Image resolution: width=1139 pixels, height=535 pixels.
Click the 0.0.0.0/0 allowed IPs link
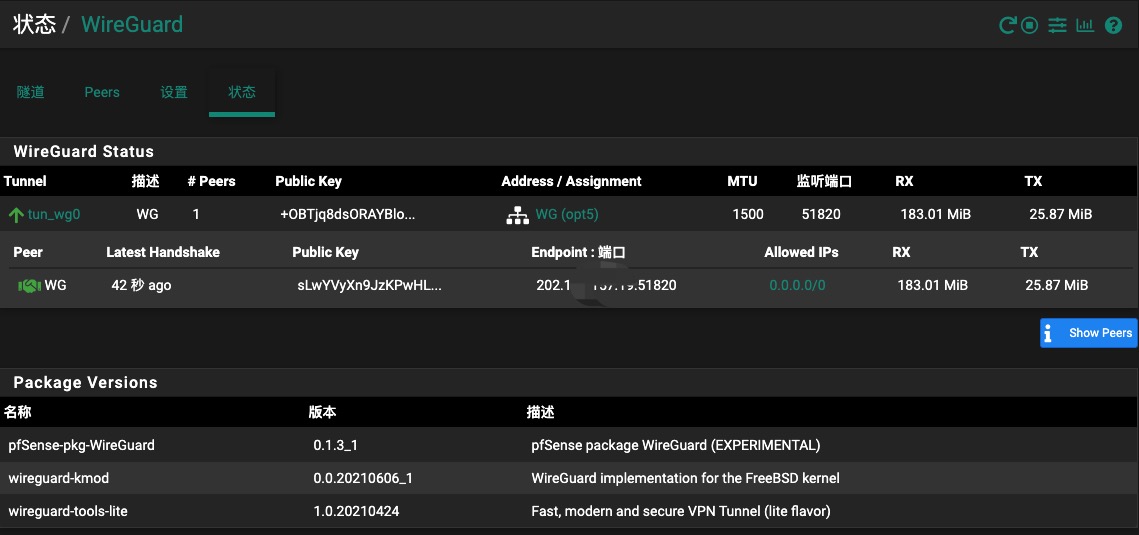[x=797, y=285]
